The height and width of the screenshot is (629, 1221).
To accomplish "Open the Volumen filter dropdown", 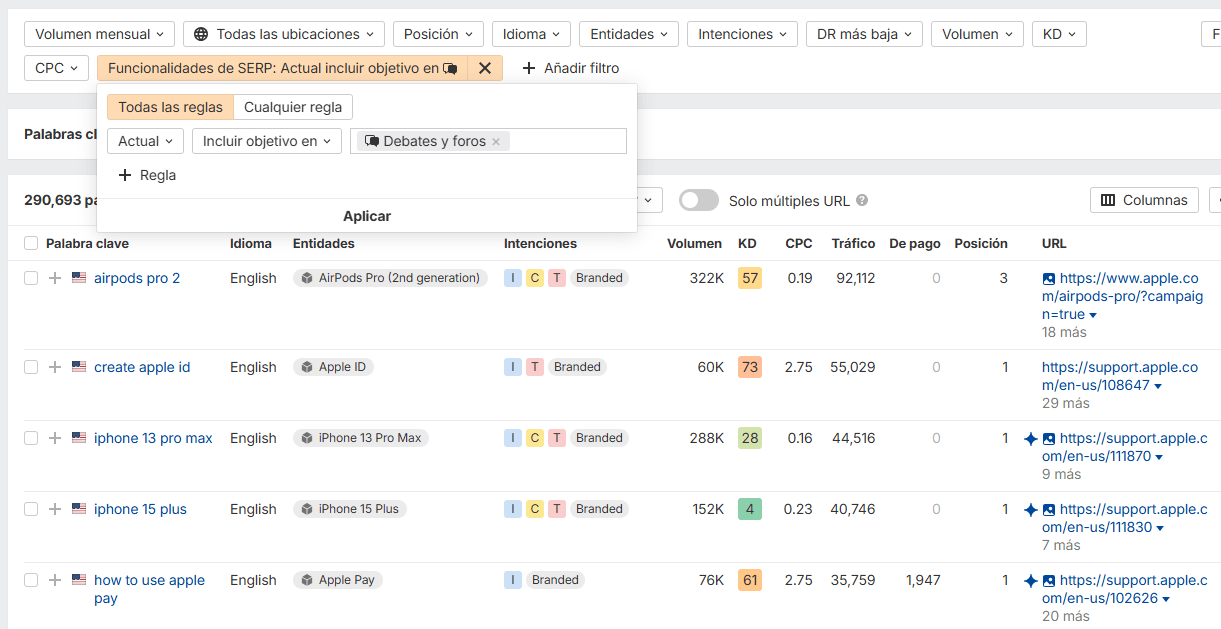I will coord(977,34).
